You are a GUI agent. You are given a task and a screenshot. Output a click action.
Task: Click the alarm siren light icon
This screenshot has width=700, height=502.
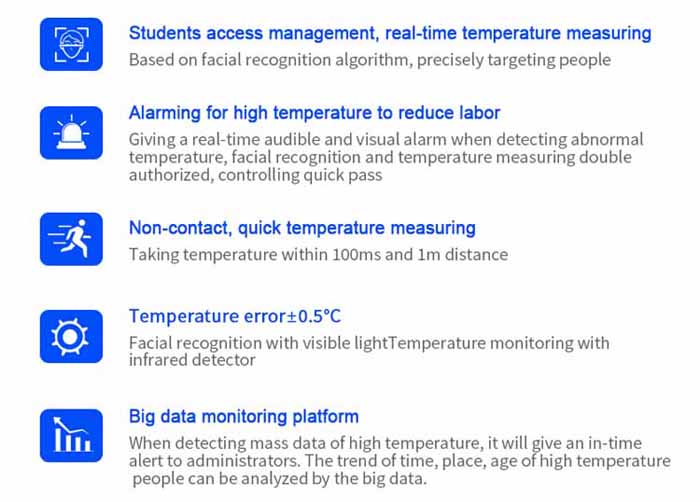pos(71,133)
